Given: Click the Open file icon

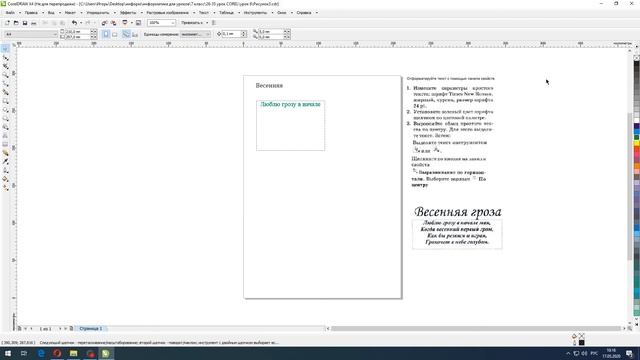Looking at the screenshot, I should (16, 23).
